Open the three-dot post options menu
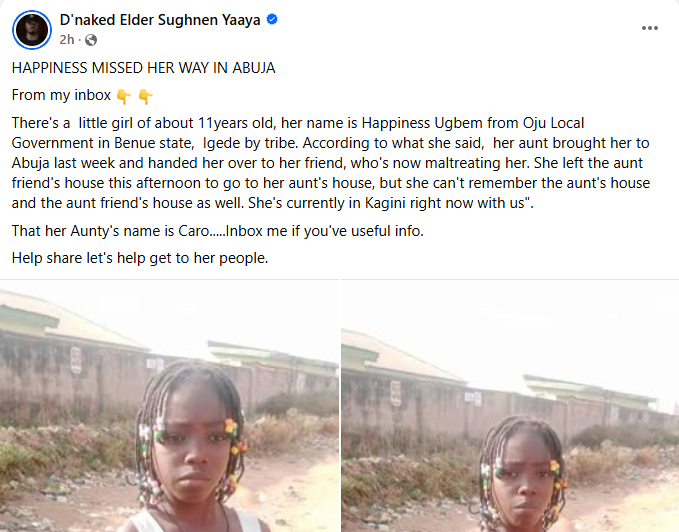Viewport: 679px width, 532px height. [x=650, y=28]
